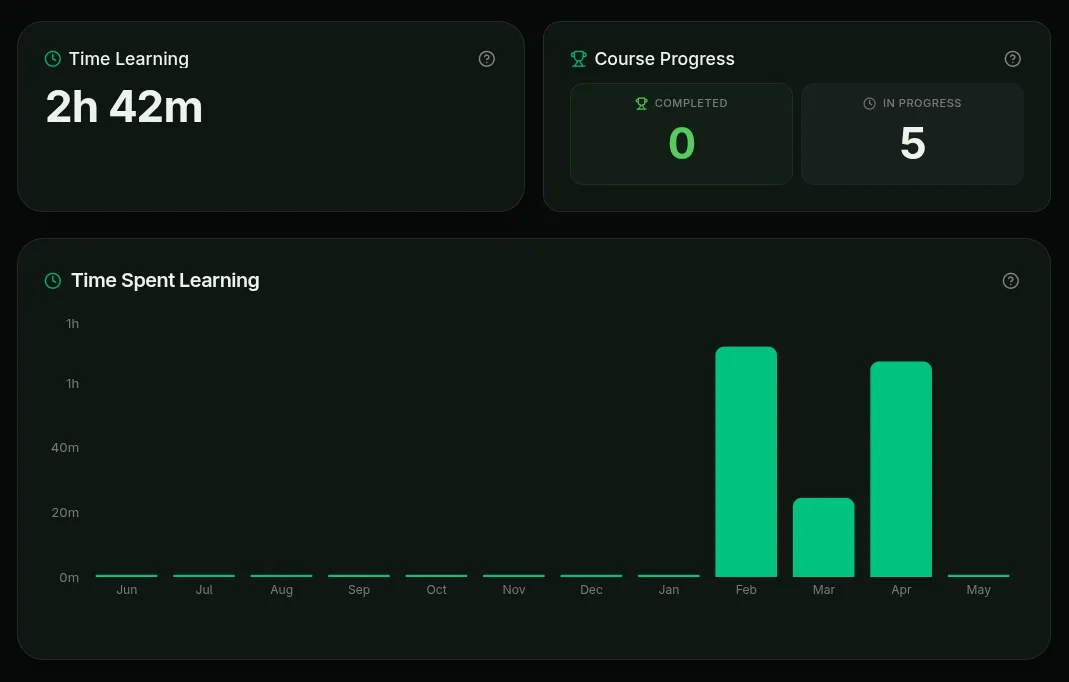The width and height of the screenshot is (1069, 682).
Task: Click the trophy icon next to COMPLETED label
Action: (x=641, y=103)
